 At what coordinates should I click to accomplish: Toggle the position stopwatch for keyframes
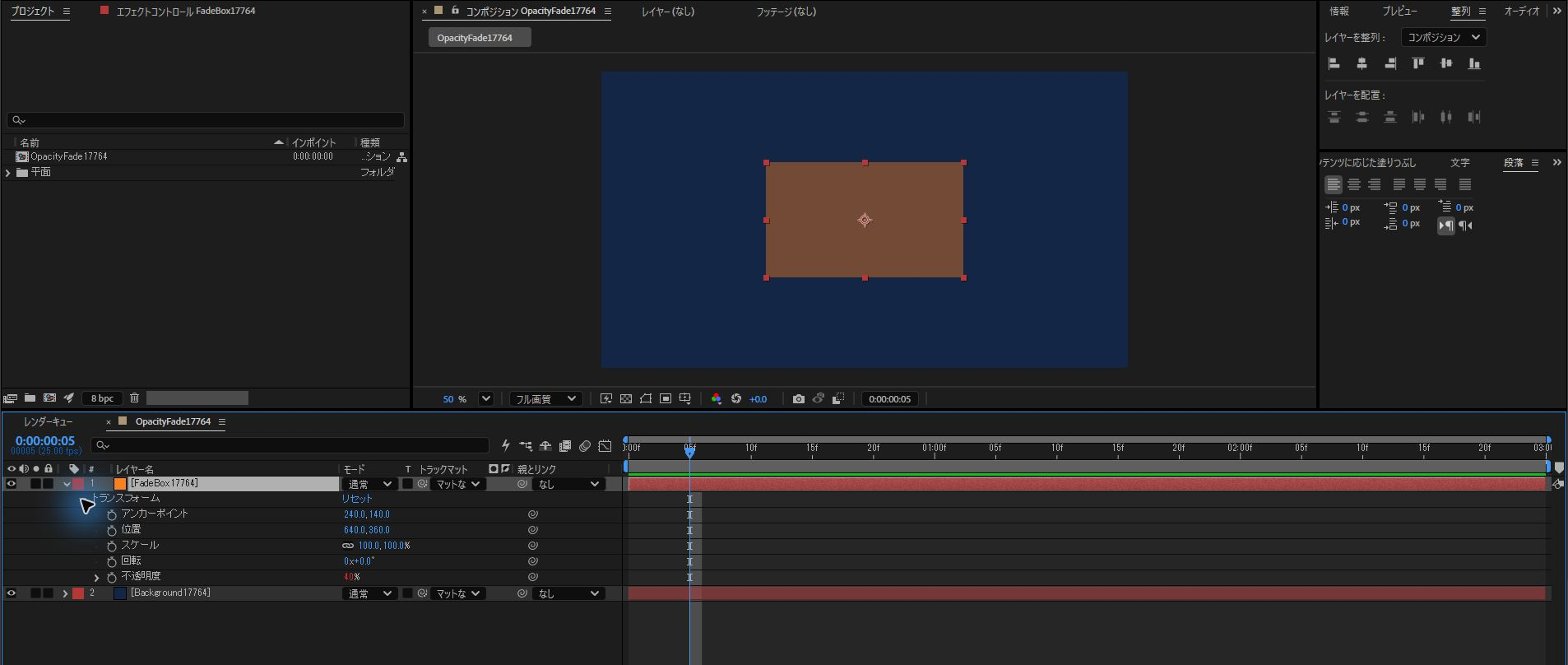[112, 530]
